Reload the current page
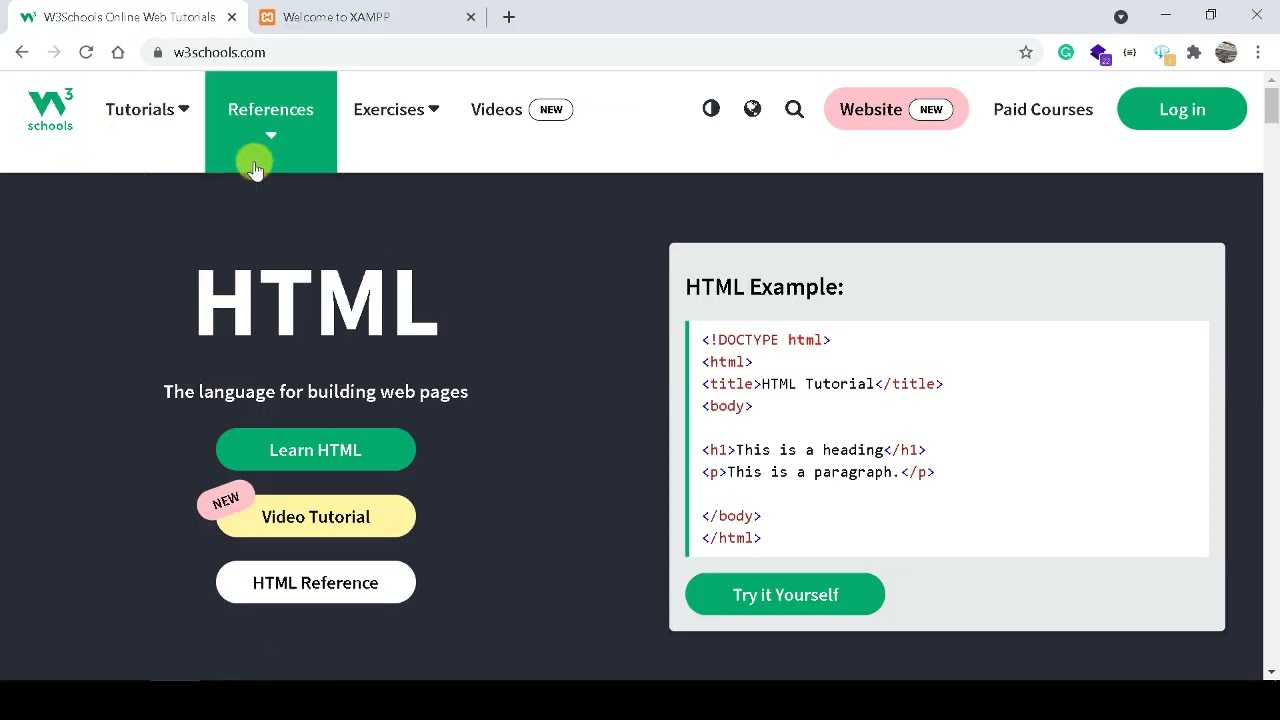Viewport: 1280px width, 720px height. click(86, 52)
